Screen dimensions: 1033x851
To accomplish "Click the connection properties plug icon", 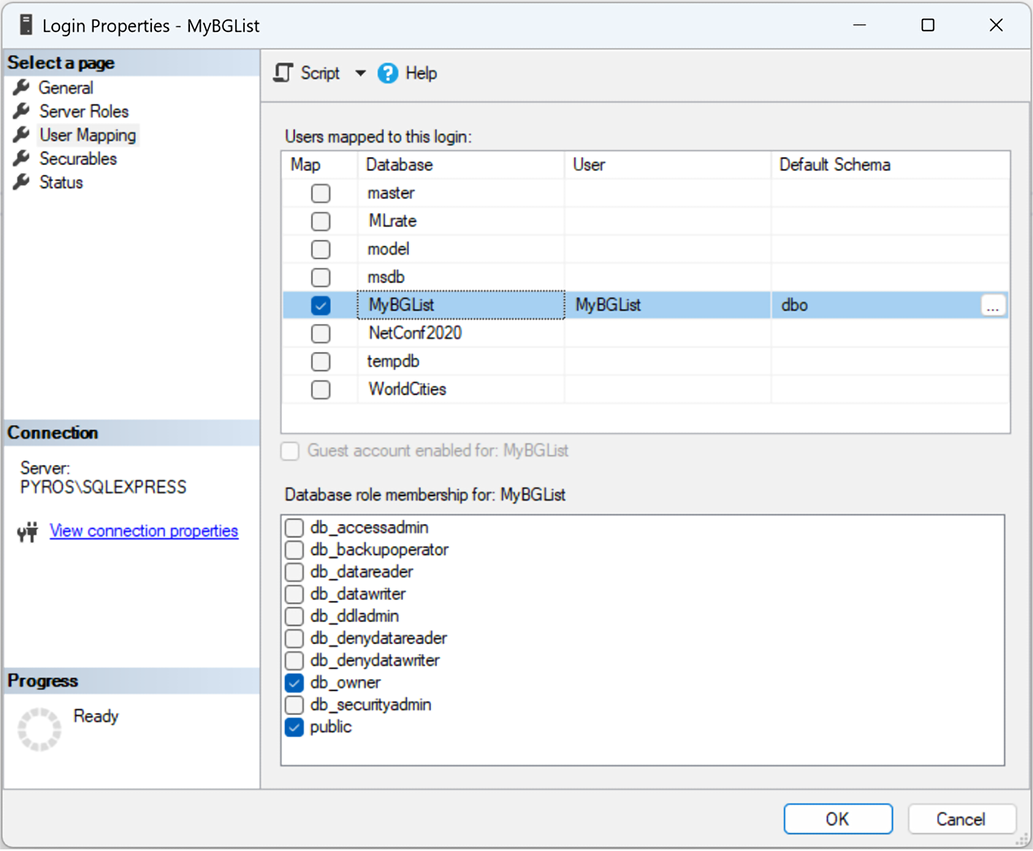I will coord(28,532).
